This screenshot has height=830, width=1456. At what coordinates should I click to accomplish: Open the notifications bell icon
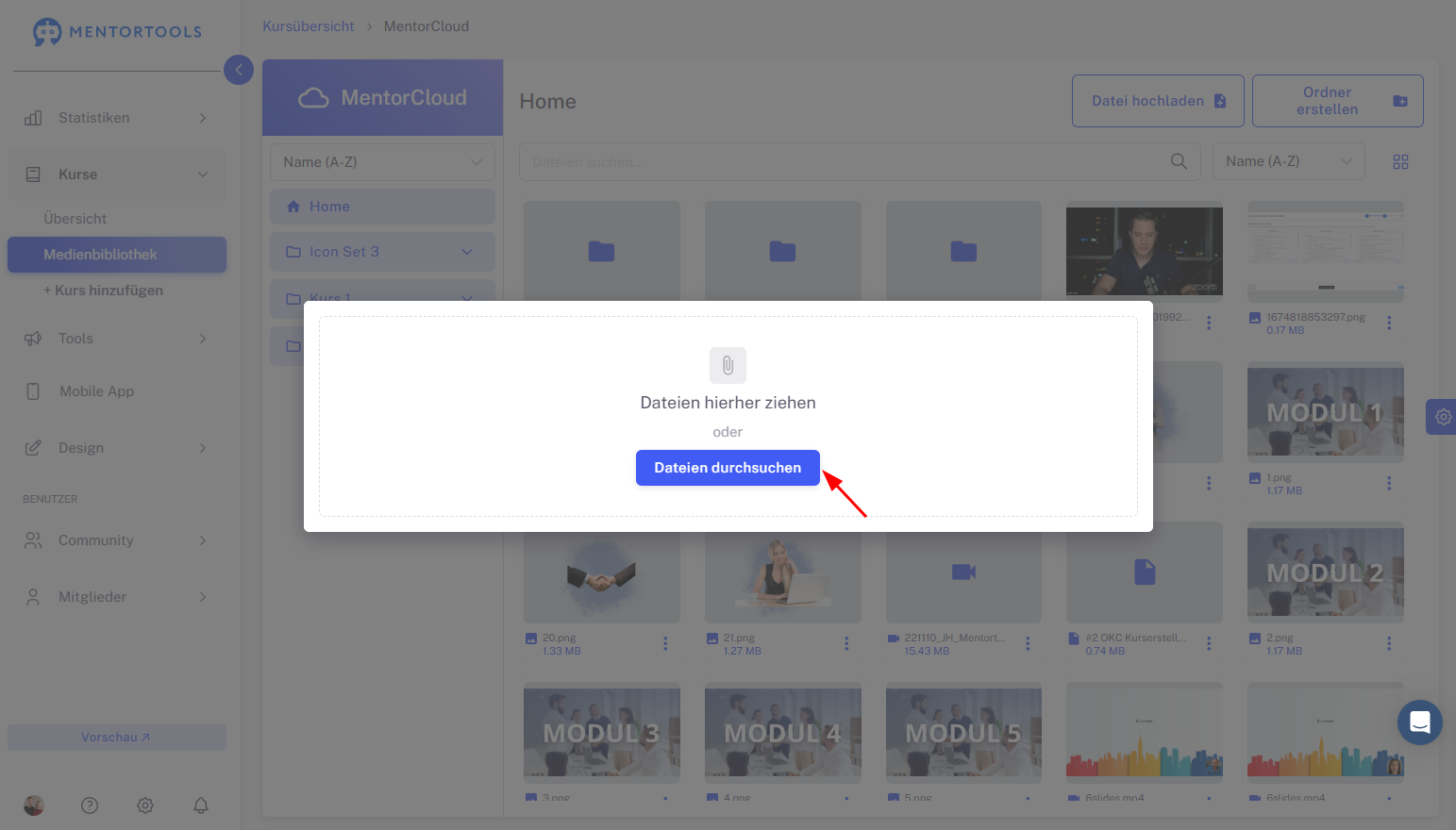[201, 805]
